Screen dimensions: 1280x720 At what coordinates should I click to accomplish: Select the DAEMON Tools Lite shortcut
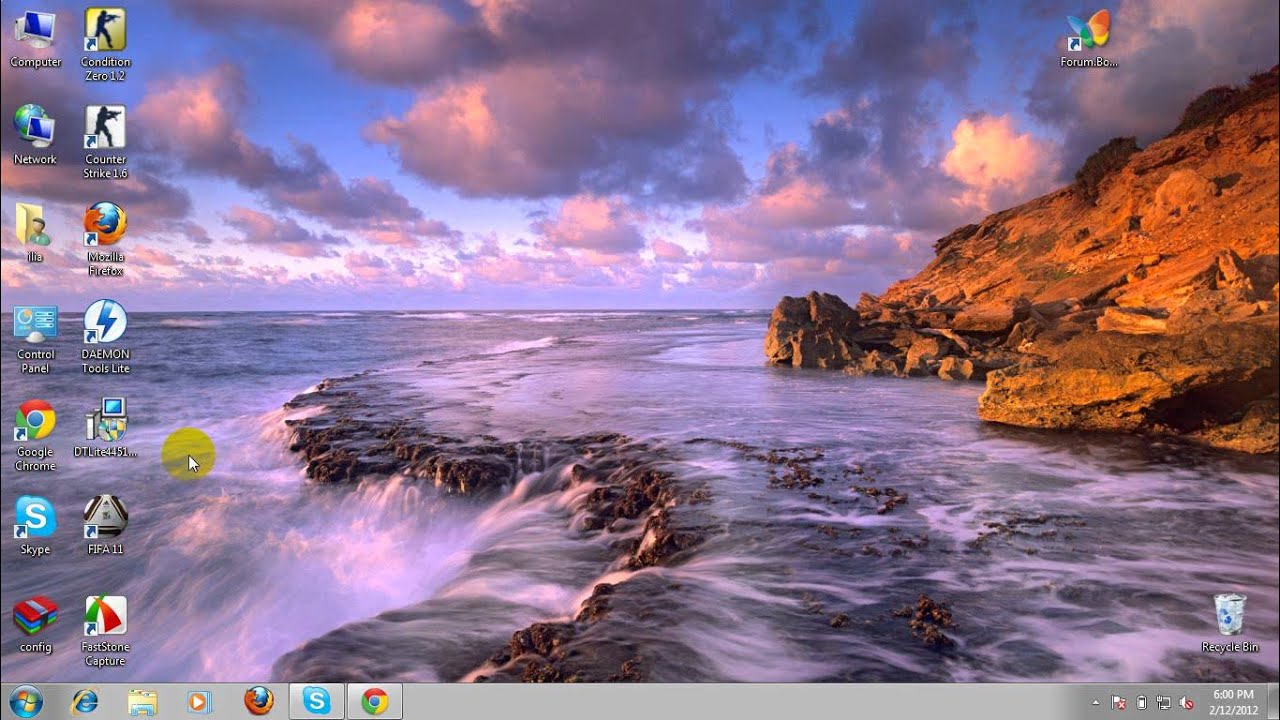(x=105, y=337)
